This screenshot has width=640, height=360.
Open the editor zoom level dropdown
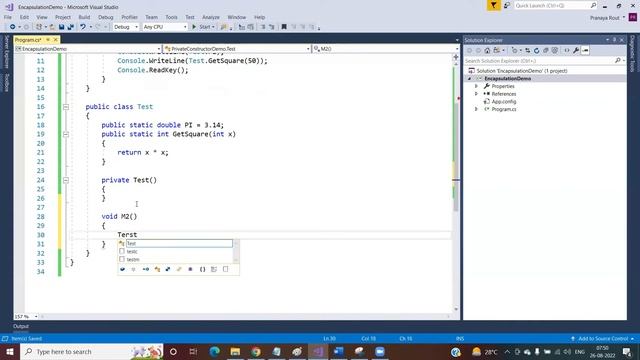pos(26,316)
